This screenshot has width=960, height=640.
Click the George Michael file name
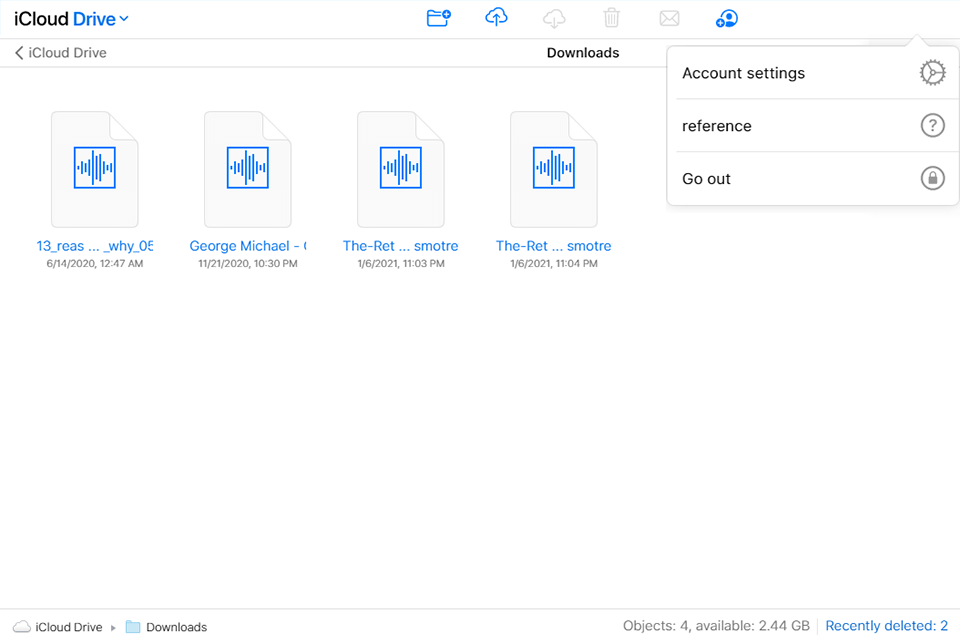[x=248, y=246]
